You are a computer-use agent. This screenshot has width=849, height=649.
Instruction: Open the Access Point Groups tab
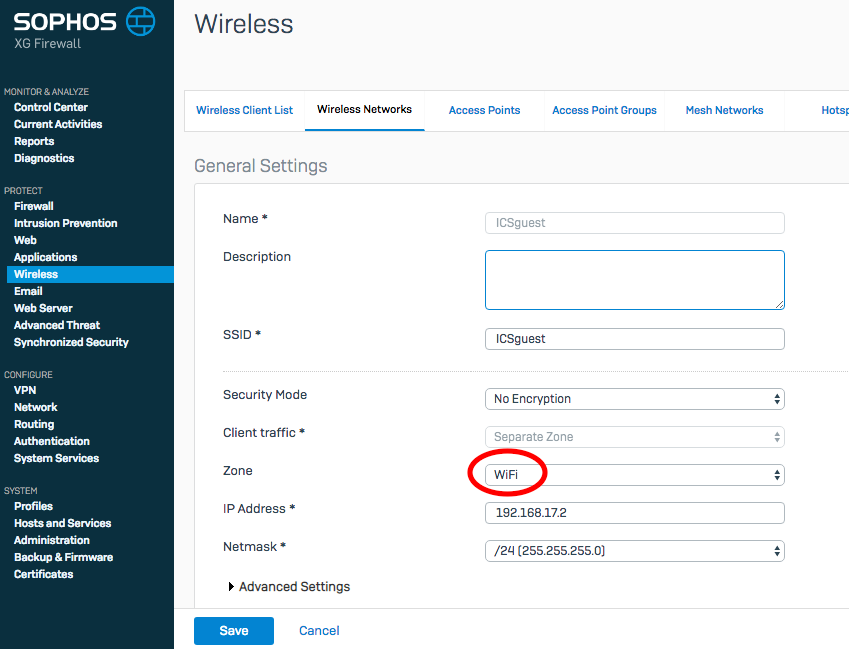(x=604, y=110)
